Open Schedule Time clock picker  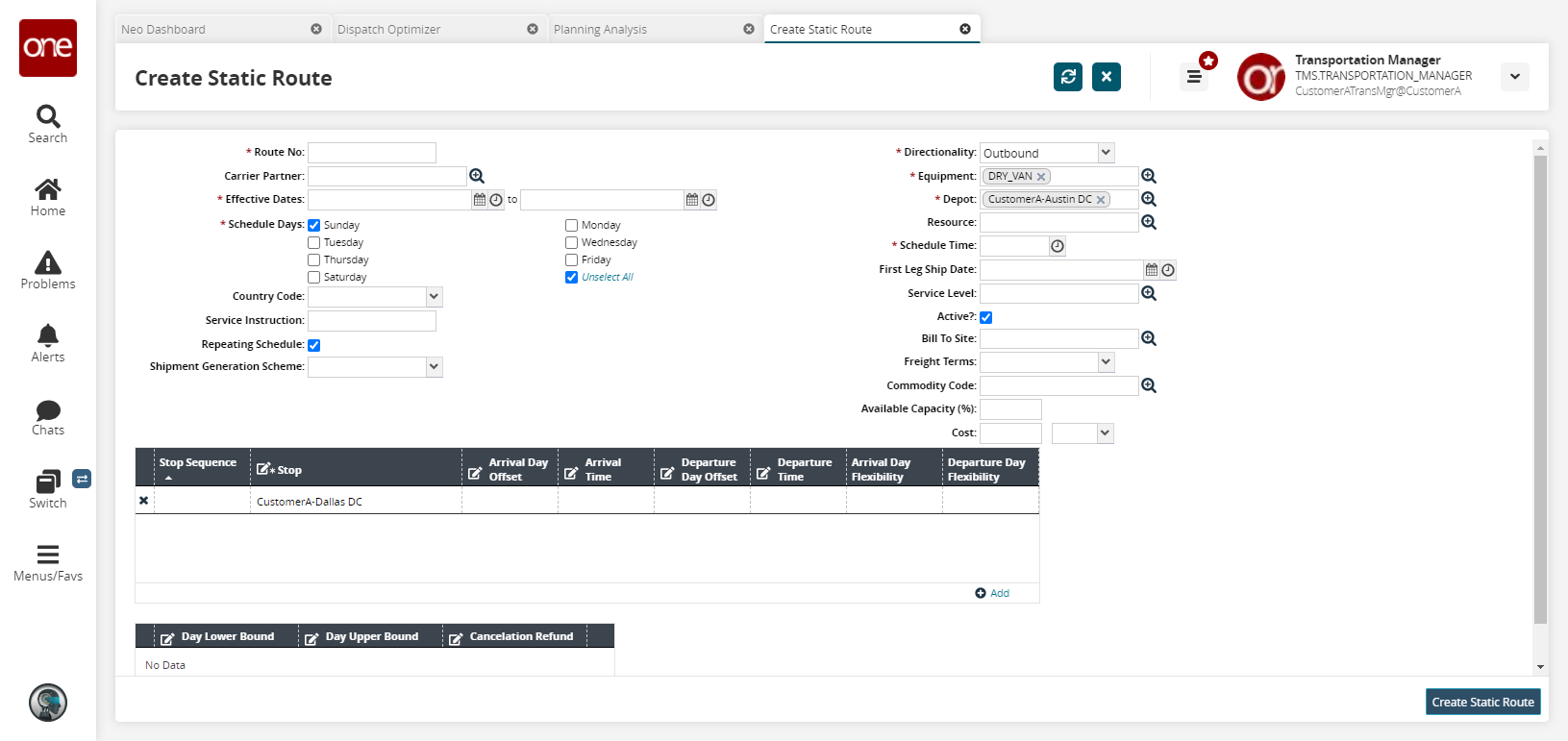[1058, 246]
